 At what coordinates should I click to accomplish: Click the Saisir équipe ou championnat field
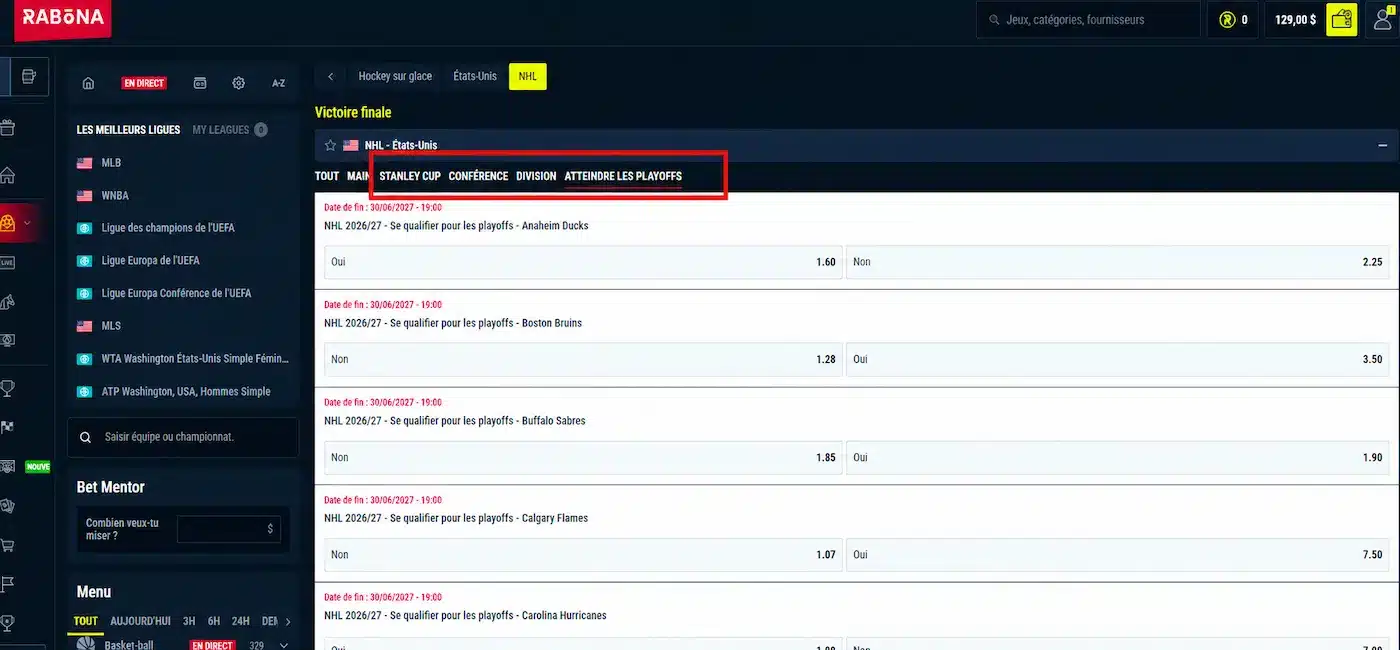pyautogui.click(x=183, y=437)
